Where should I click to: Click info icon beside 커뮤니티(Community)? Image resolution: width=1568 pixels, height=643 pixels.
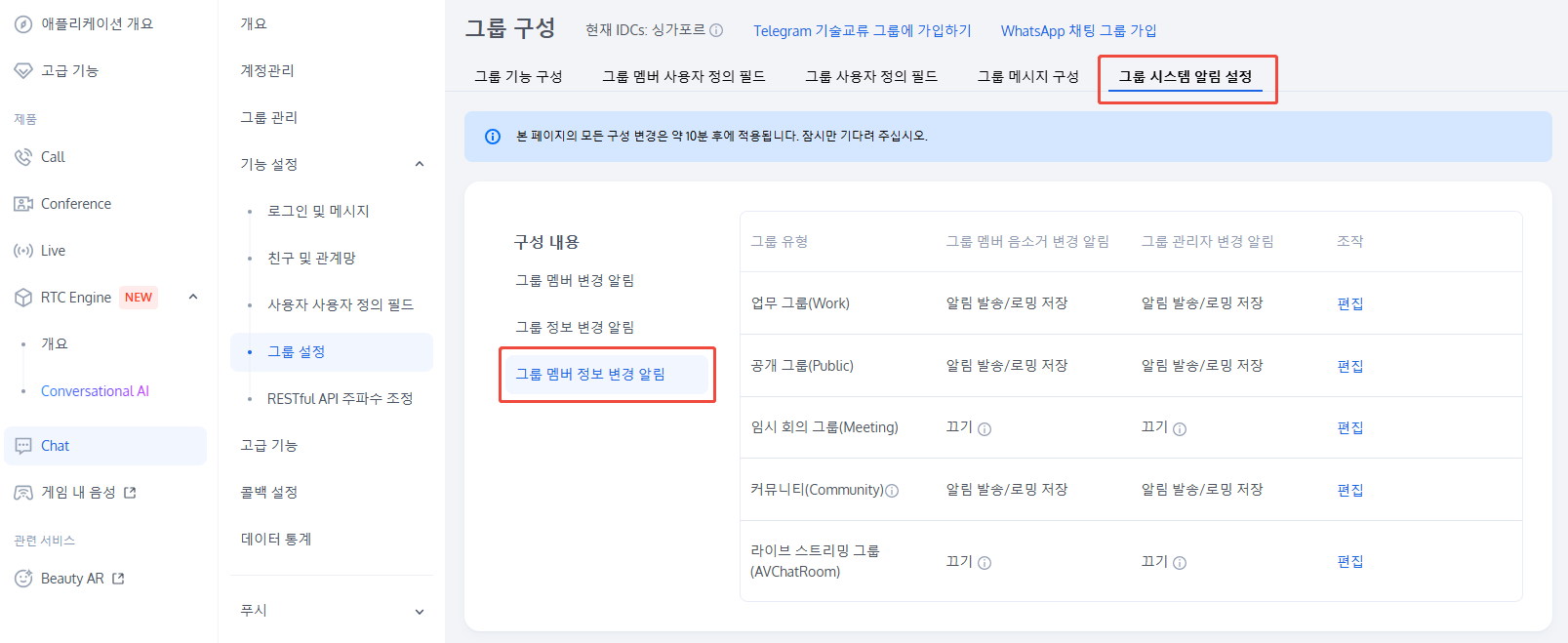(x=892, y=491)
